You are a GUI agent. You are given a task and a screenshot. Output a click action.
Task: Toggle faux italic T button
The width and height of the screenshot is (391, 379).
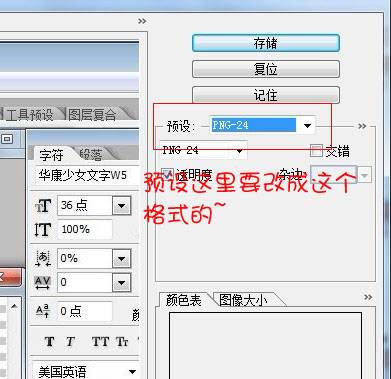click(x=70, y=342)
